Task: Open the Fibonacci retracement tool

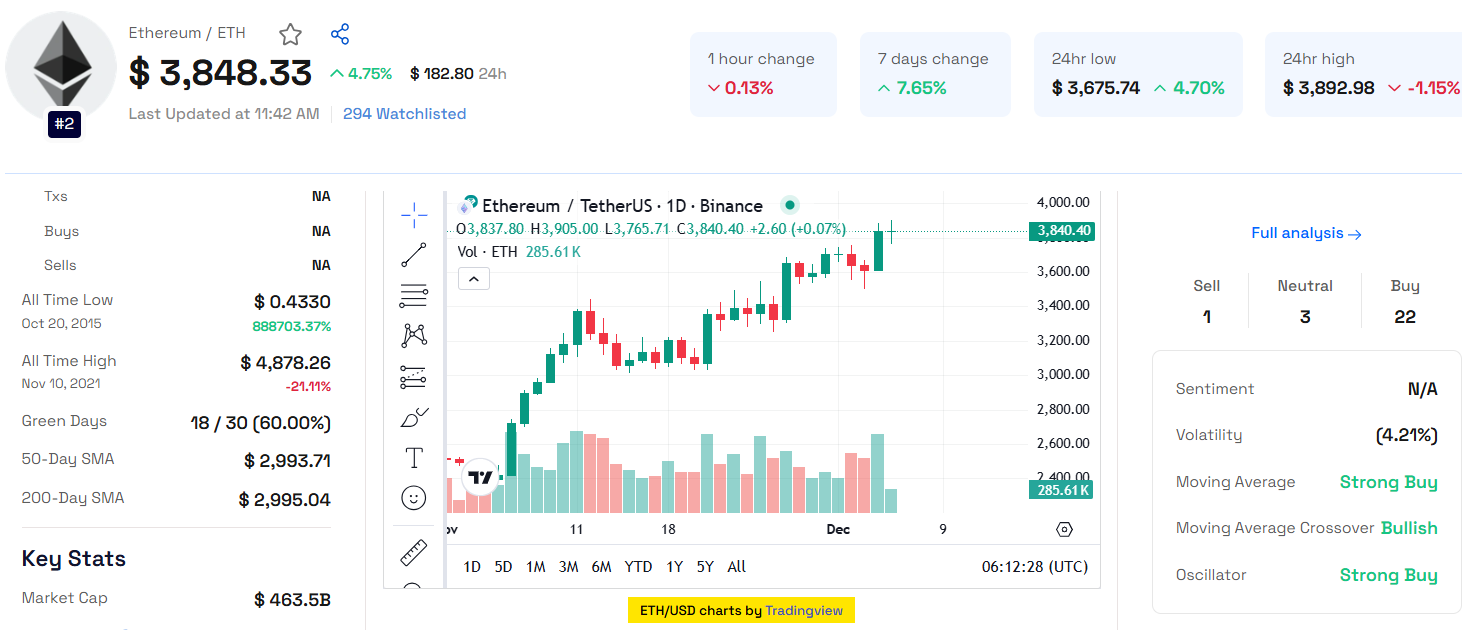Action: (414, 296)
